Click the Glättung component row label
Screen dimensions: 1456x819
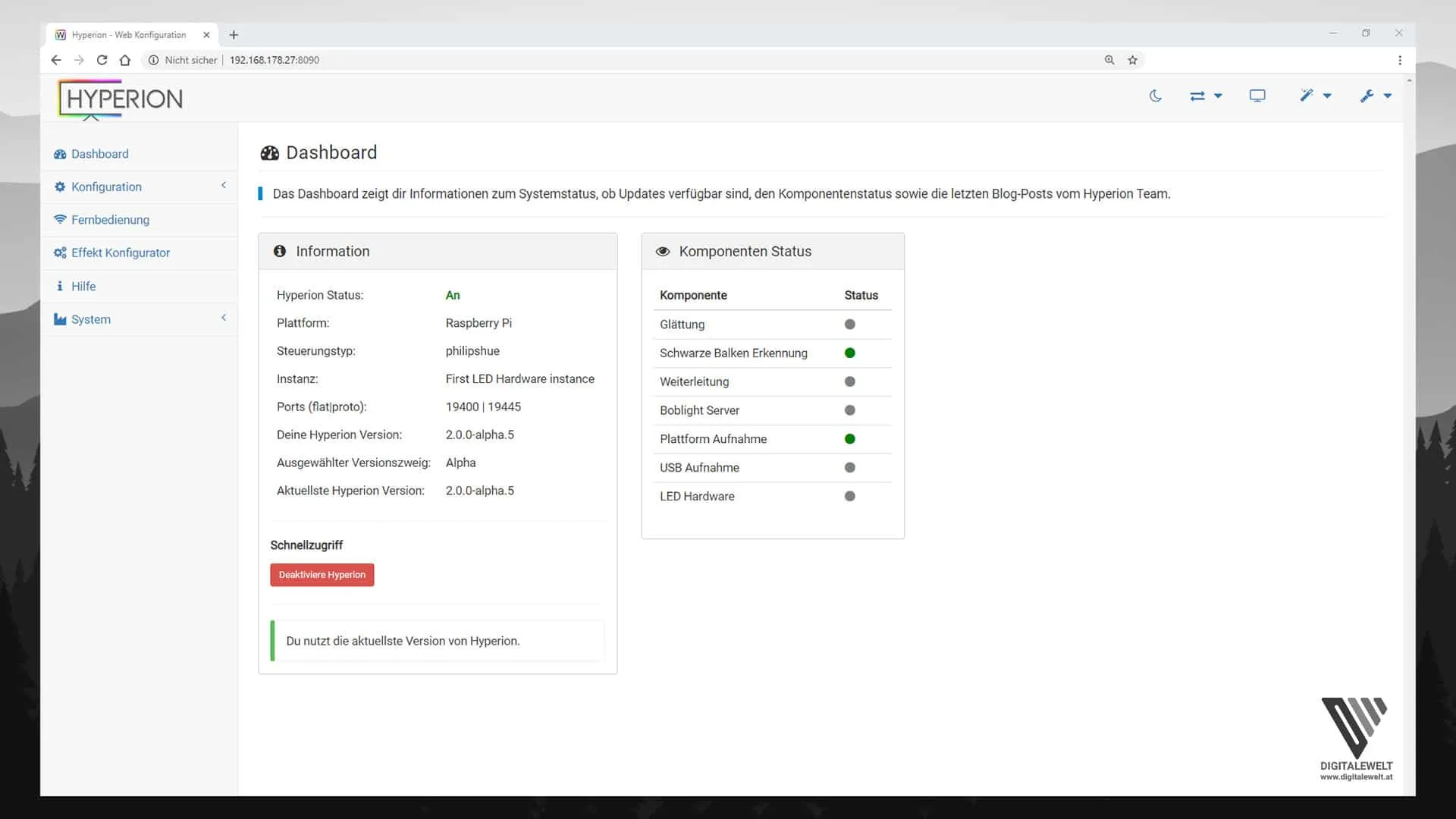click(x=682, y=325)
